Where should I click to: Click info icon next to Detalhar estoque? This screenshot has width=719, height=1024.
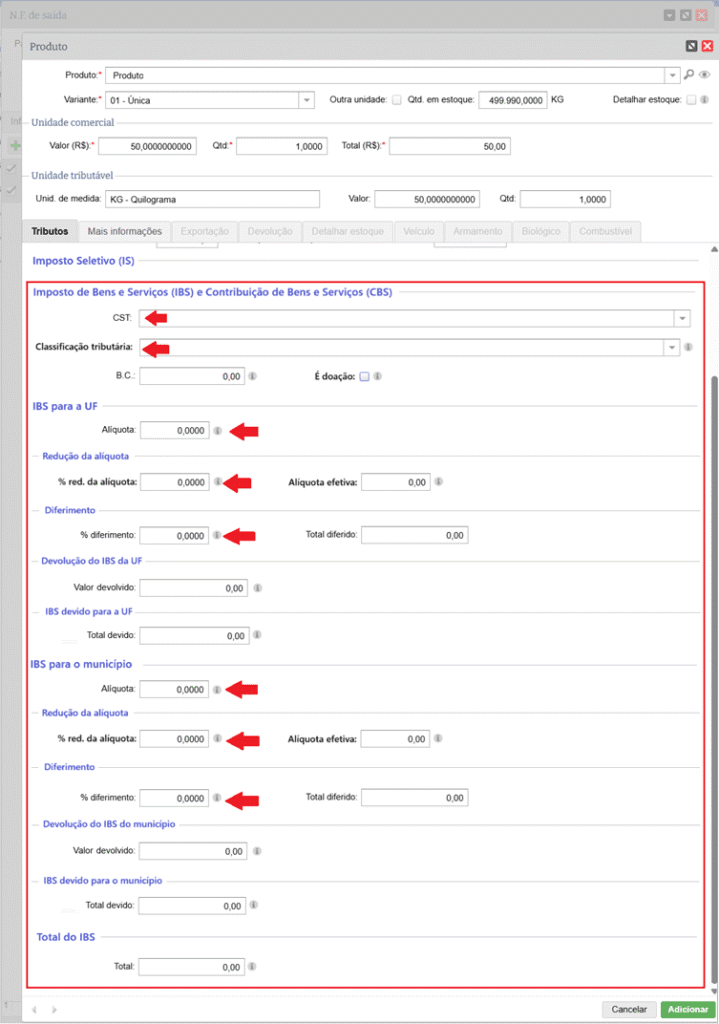[705, 100]
